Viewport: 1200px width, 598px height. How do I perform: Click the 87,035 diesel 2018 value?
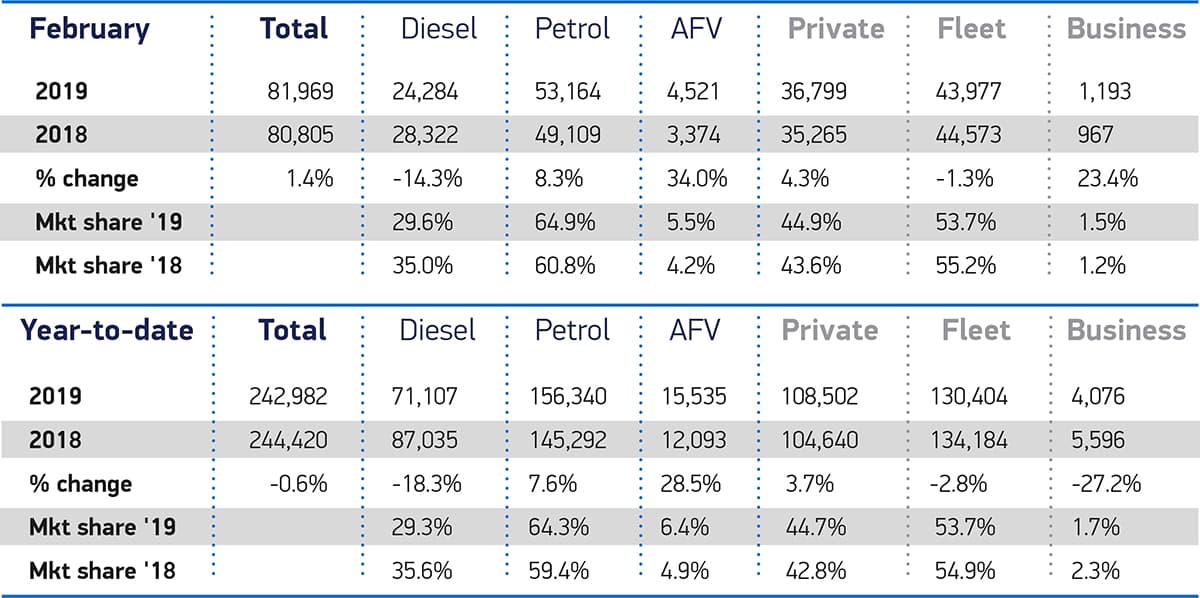click(426, 440)
